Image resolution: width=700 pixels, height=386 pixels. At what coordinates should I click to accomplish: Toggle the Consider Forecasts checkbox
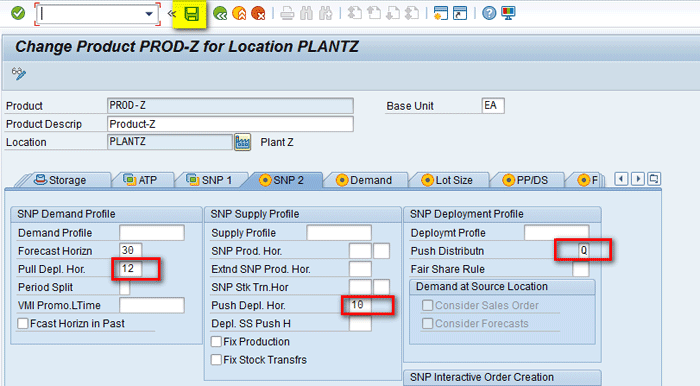427,324
